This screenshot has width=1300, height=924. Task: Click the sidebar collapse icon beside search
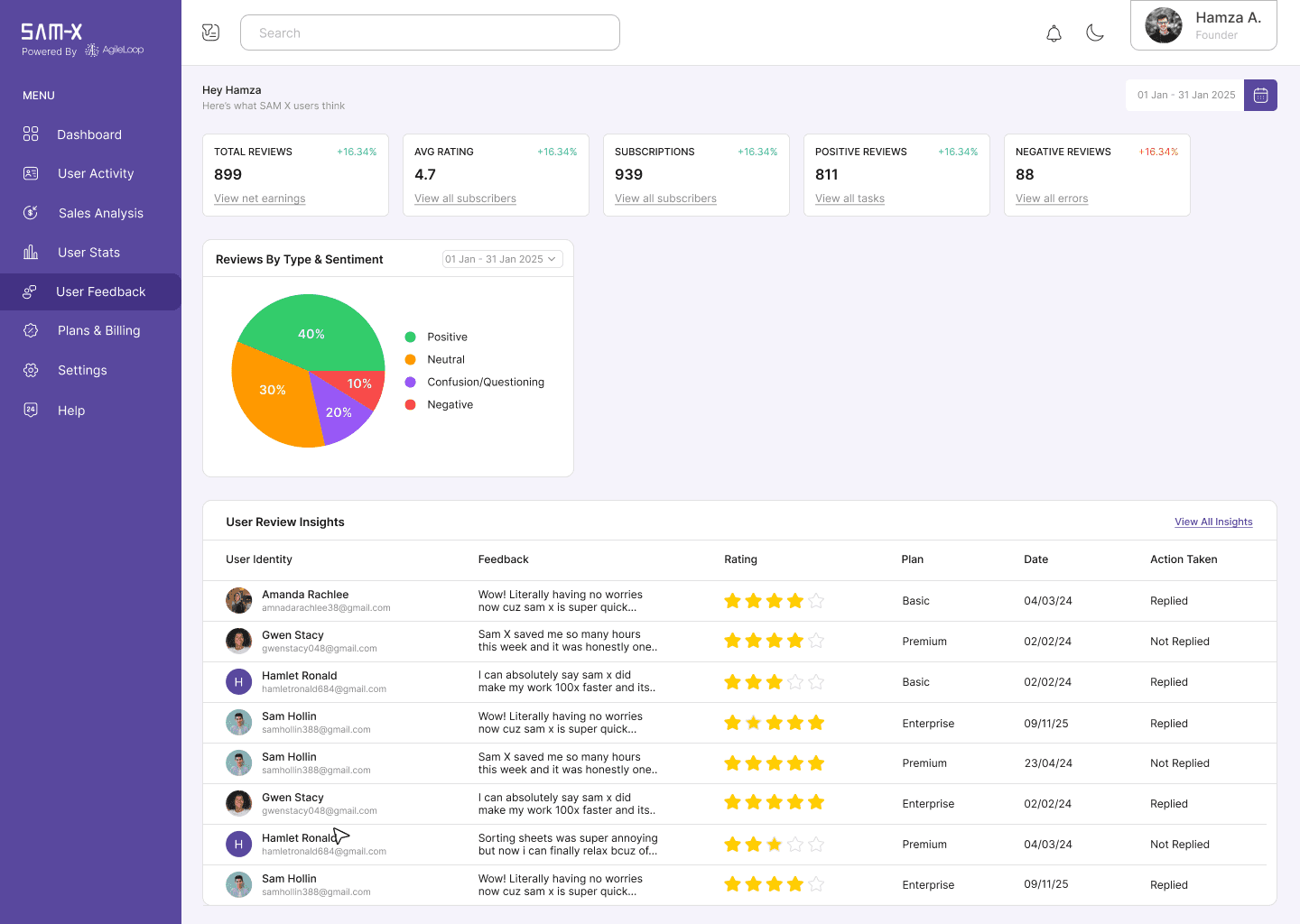[211, 32]
